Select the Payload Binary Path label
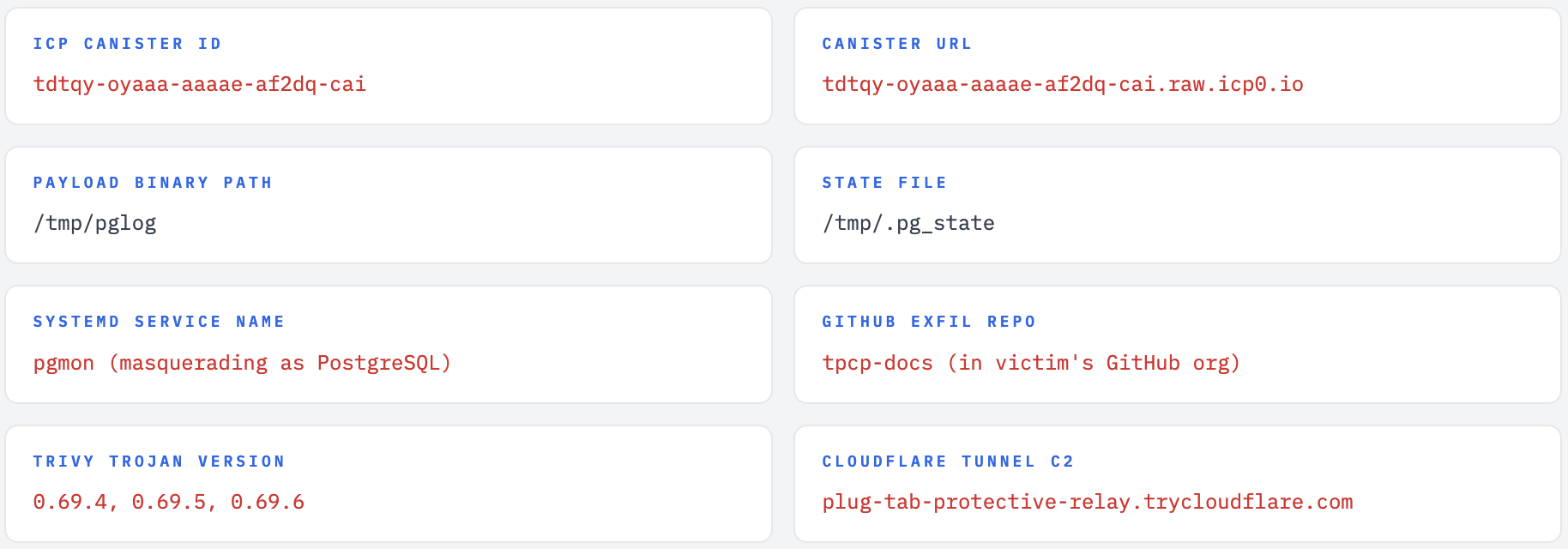The image size is (1568, 549). (x=153, y=183)
